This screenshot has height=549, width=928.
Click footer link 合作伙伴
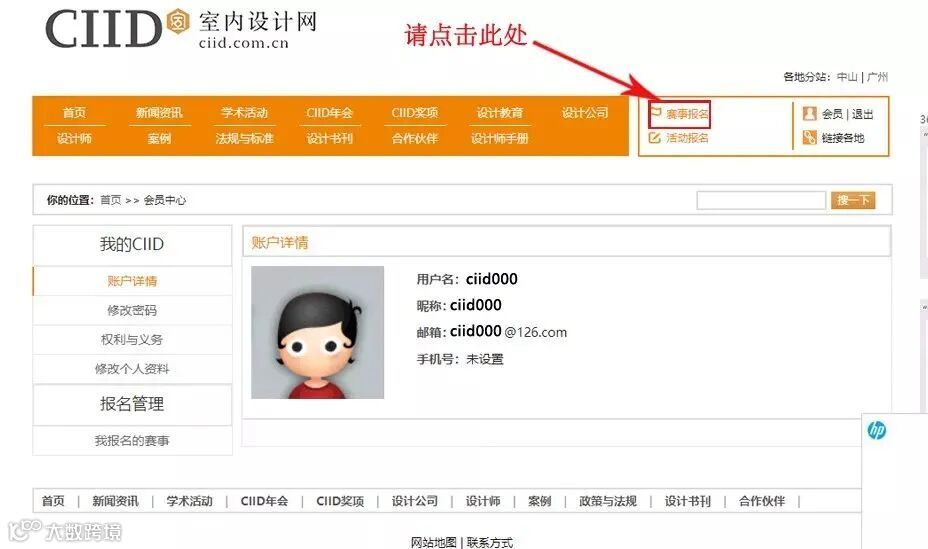click(762, 501)
